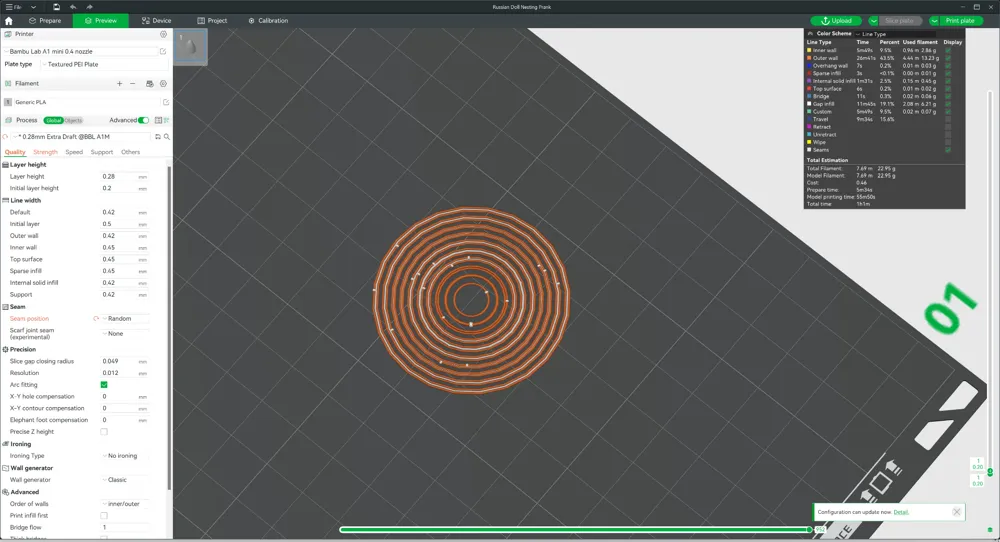Open printer settings gear icon
Image resolution: width=1000 pixels, height=542 pixels.
(x=163, y=34)
